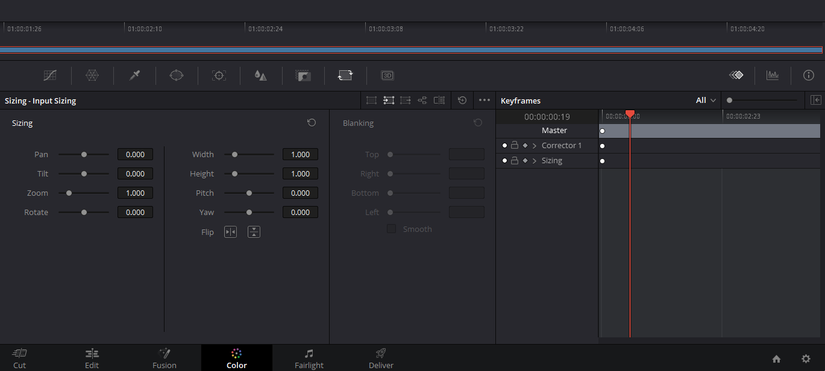Open the Qualifier eyedropper palette
The width and height of the screenshot is (825, 371).
(135, 76)
